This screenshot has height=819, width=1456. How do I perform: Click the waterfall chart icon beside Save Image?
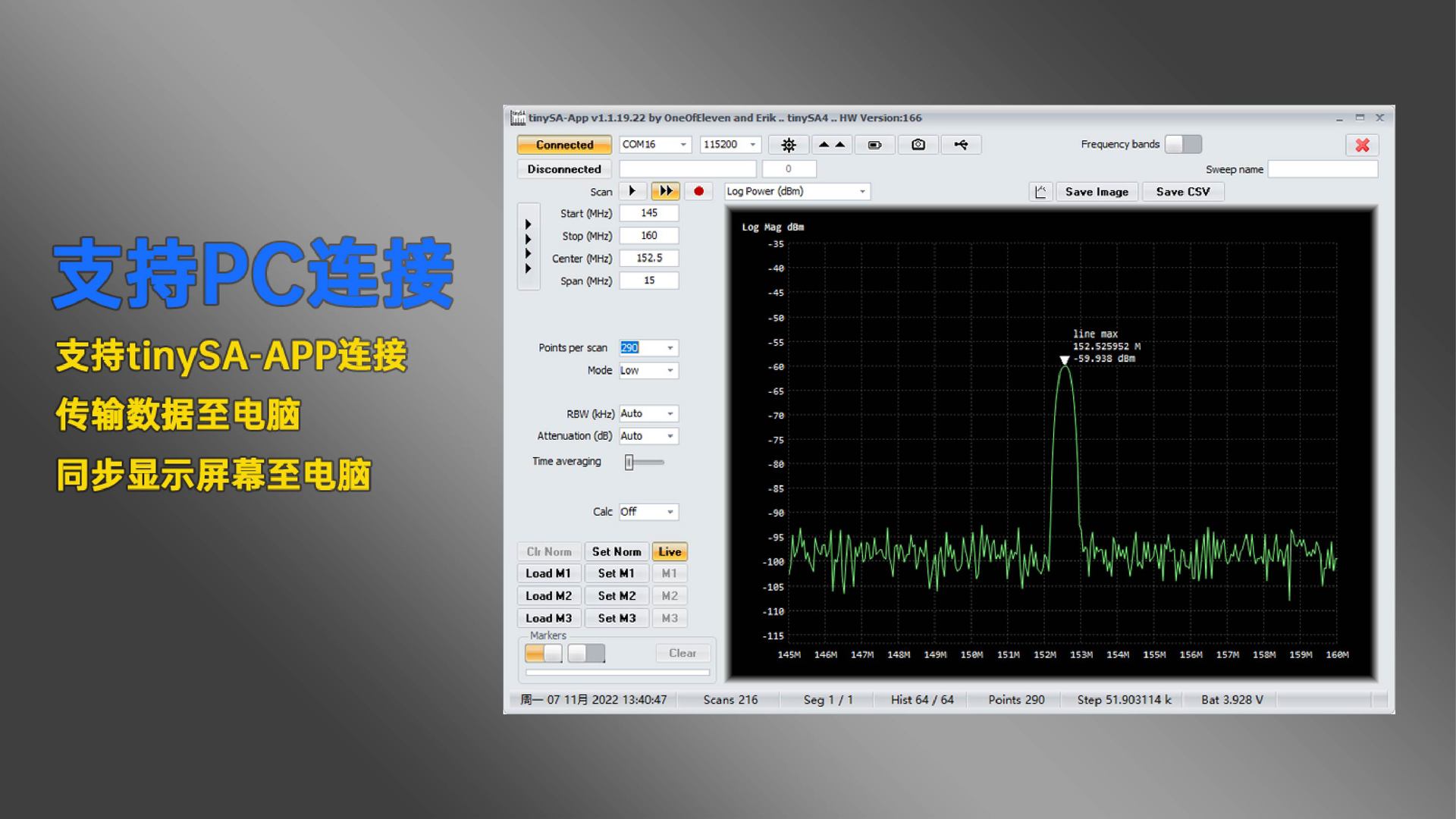1040,191
